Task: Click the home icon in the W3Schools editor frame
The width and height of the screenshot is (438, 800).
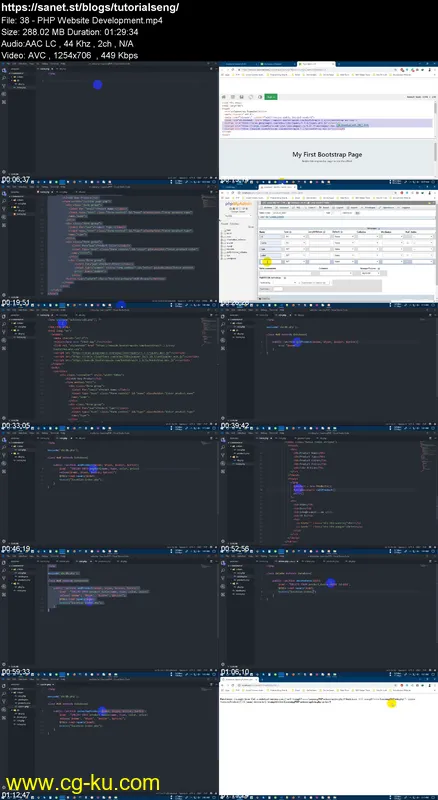Action: [x=224, y=97]
